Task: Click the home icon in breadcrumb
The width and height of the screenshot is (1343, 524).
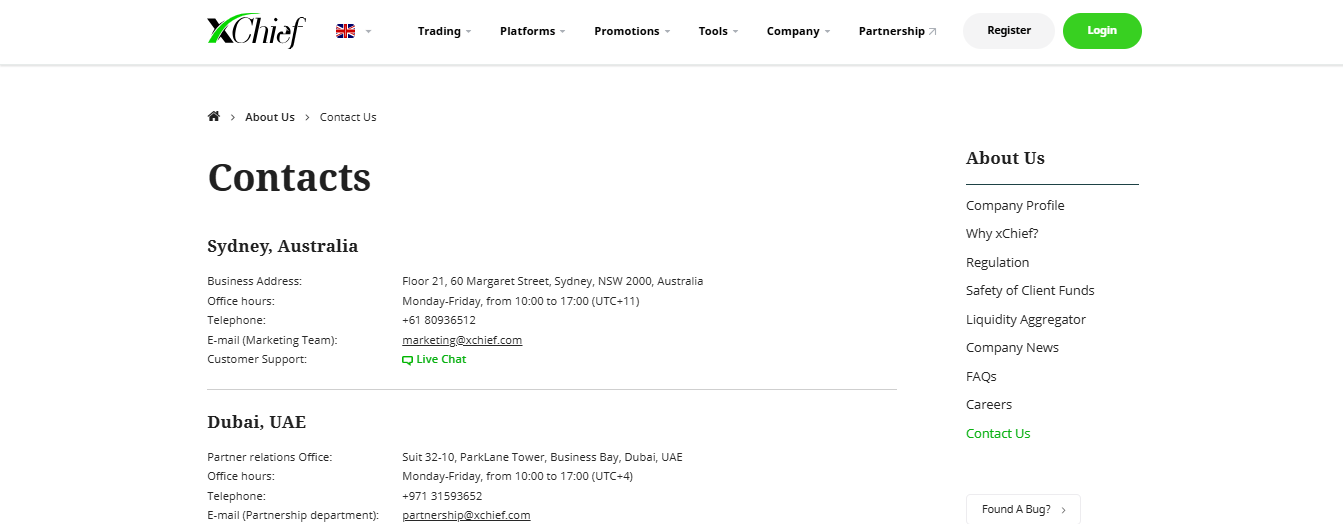Action: click(x=213, y=116)
